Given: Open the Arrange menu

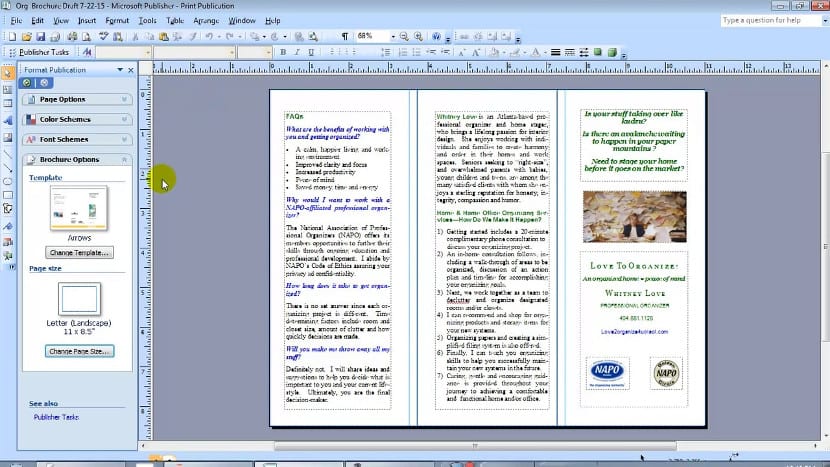Looking at the screenshot, I should point(206,21).
